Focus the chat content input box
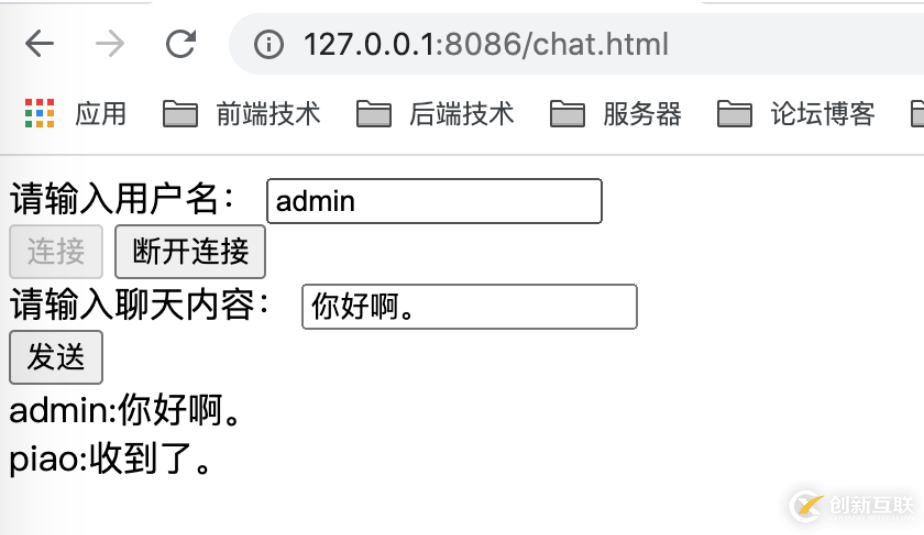 point(469,307)
